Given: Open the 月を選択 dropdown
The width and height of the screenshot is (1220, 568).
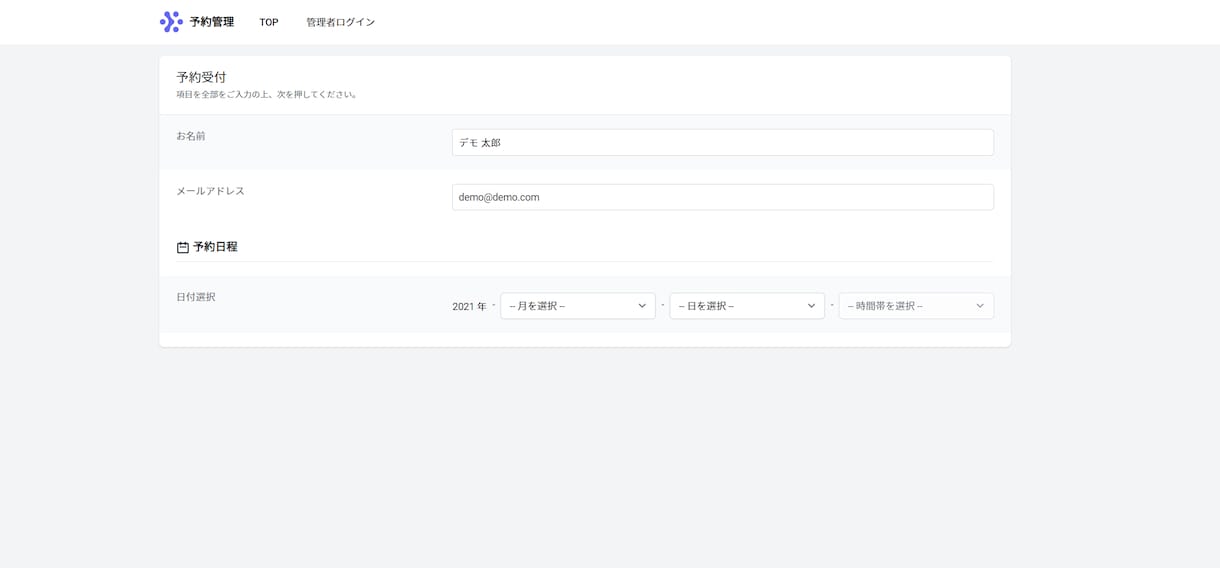Looking at the screenshot, I should coord(578,306).
